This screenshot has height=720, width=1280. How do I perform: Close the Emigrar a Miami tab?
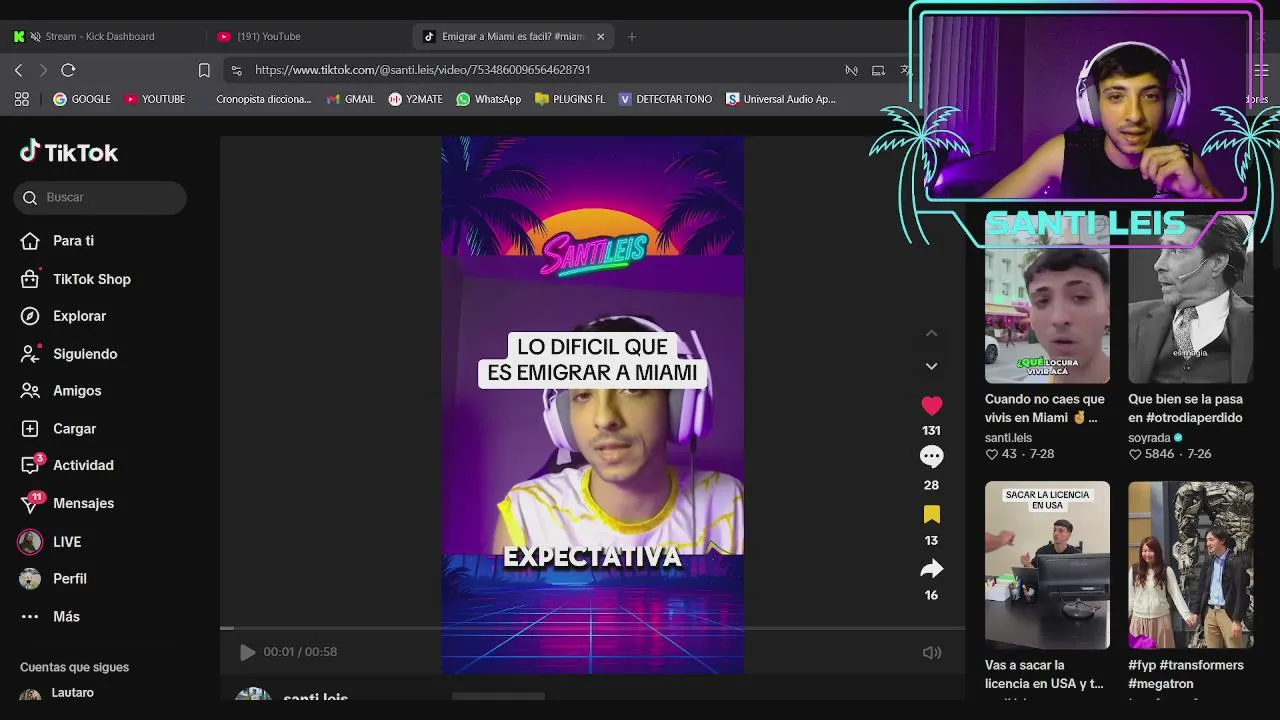click(x=600, y=37)
